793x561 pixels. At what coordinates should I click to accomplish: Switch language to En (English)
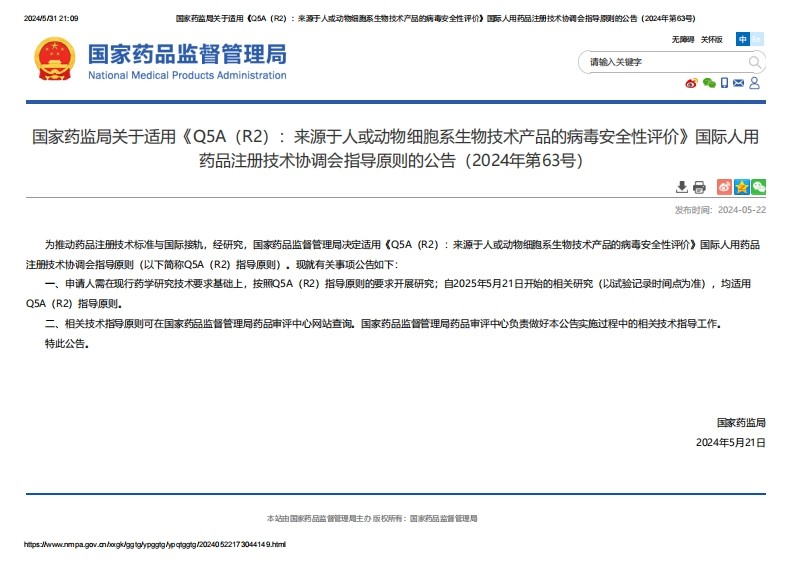[x=757, y=39]
